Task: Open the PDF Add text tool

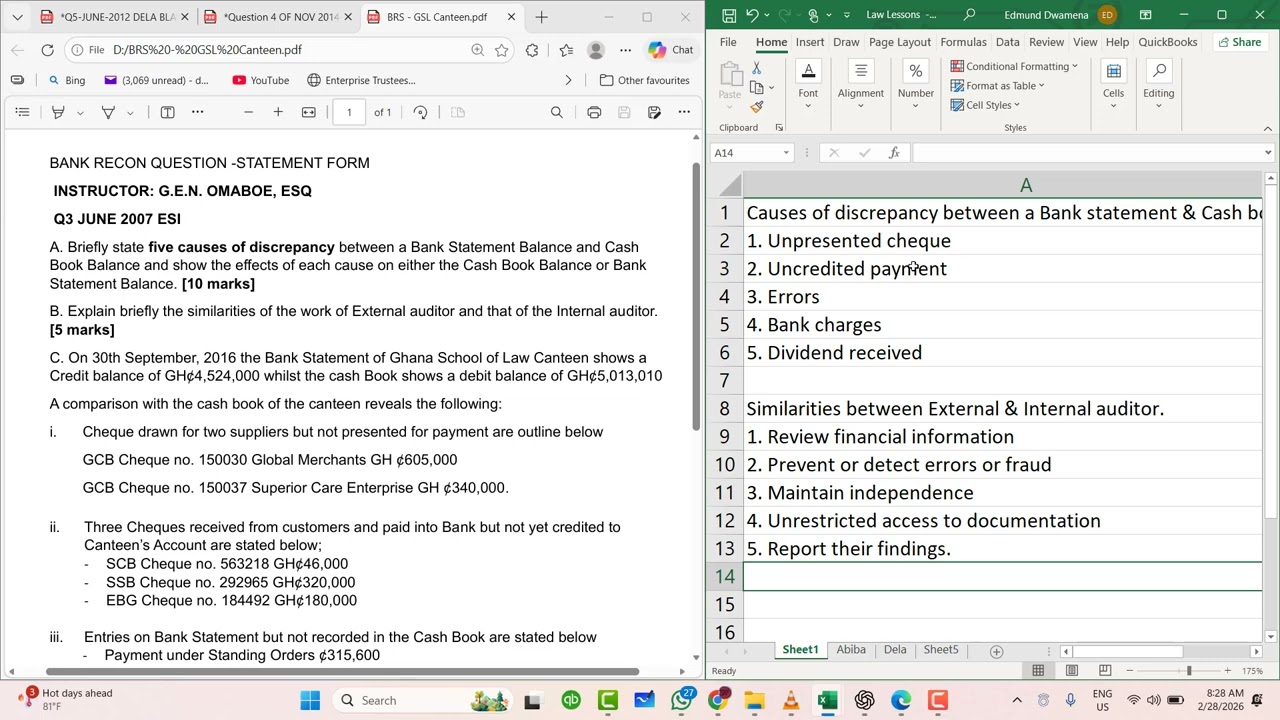Action: click(168, 112)
